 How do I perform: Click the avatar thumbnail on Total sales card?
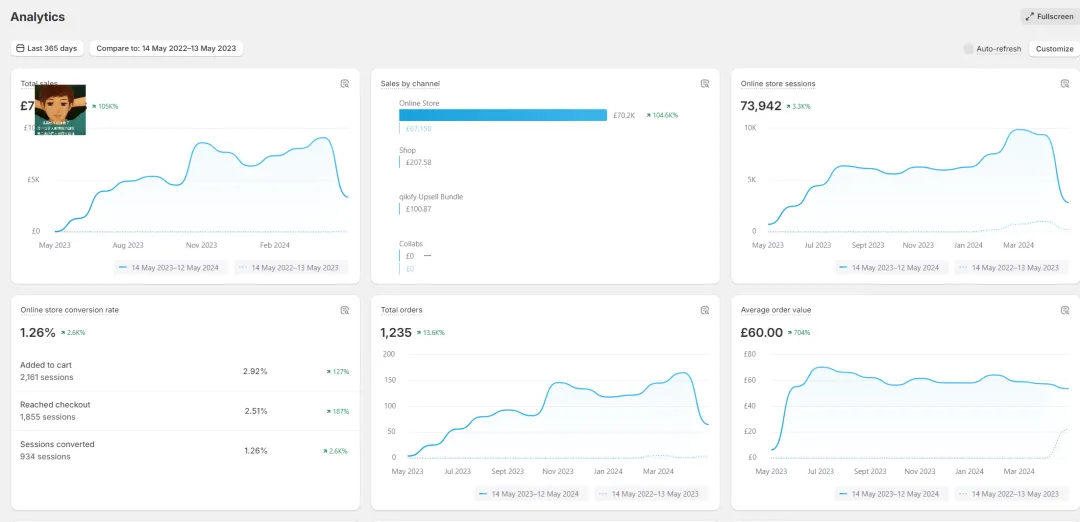(x=61, y=109)
